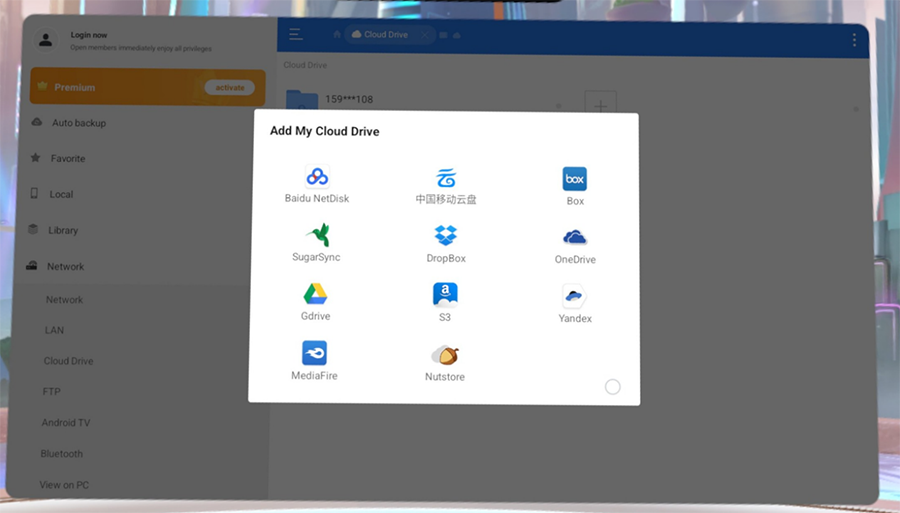This screenshot has width=900, height=513.
Task: Select the OneDrive cloud icon
Action: [x=575, y=237]
